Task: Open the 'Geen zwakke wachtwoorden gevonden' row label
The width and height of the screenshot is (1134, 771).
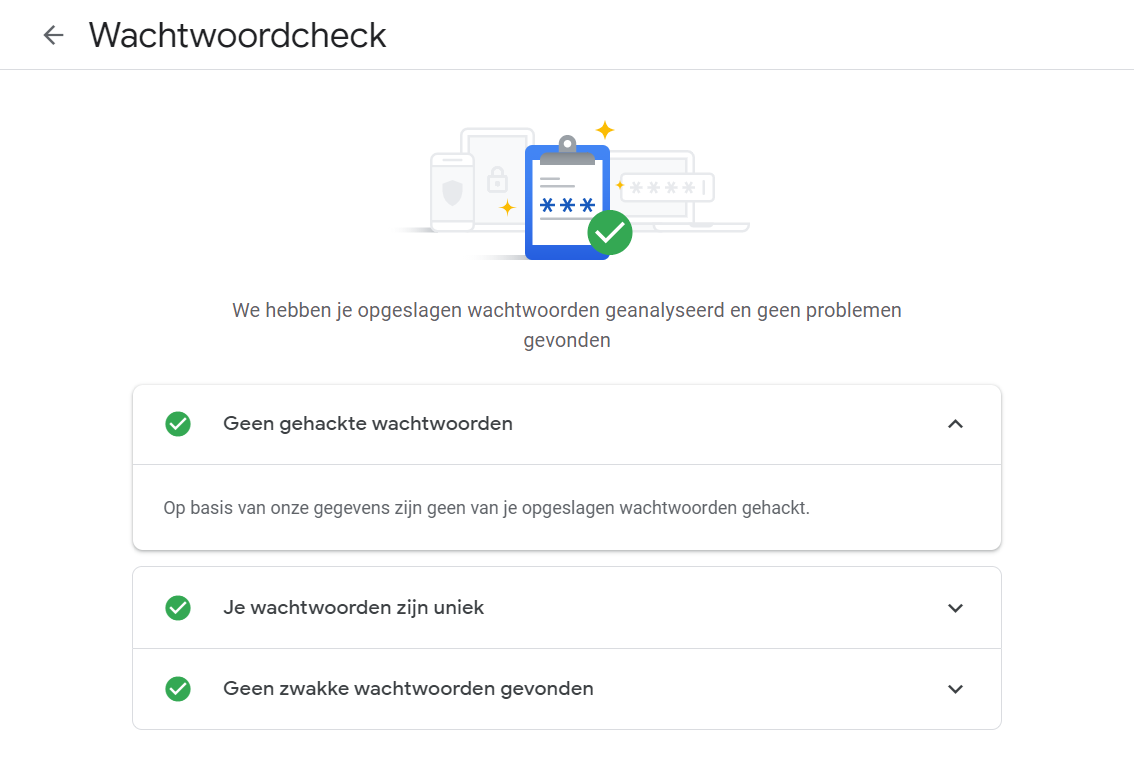Action: point(408,689)
